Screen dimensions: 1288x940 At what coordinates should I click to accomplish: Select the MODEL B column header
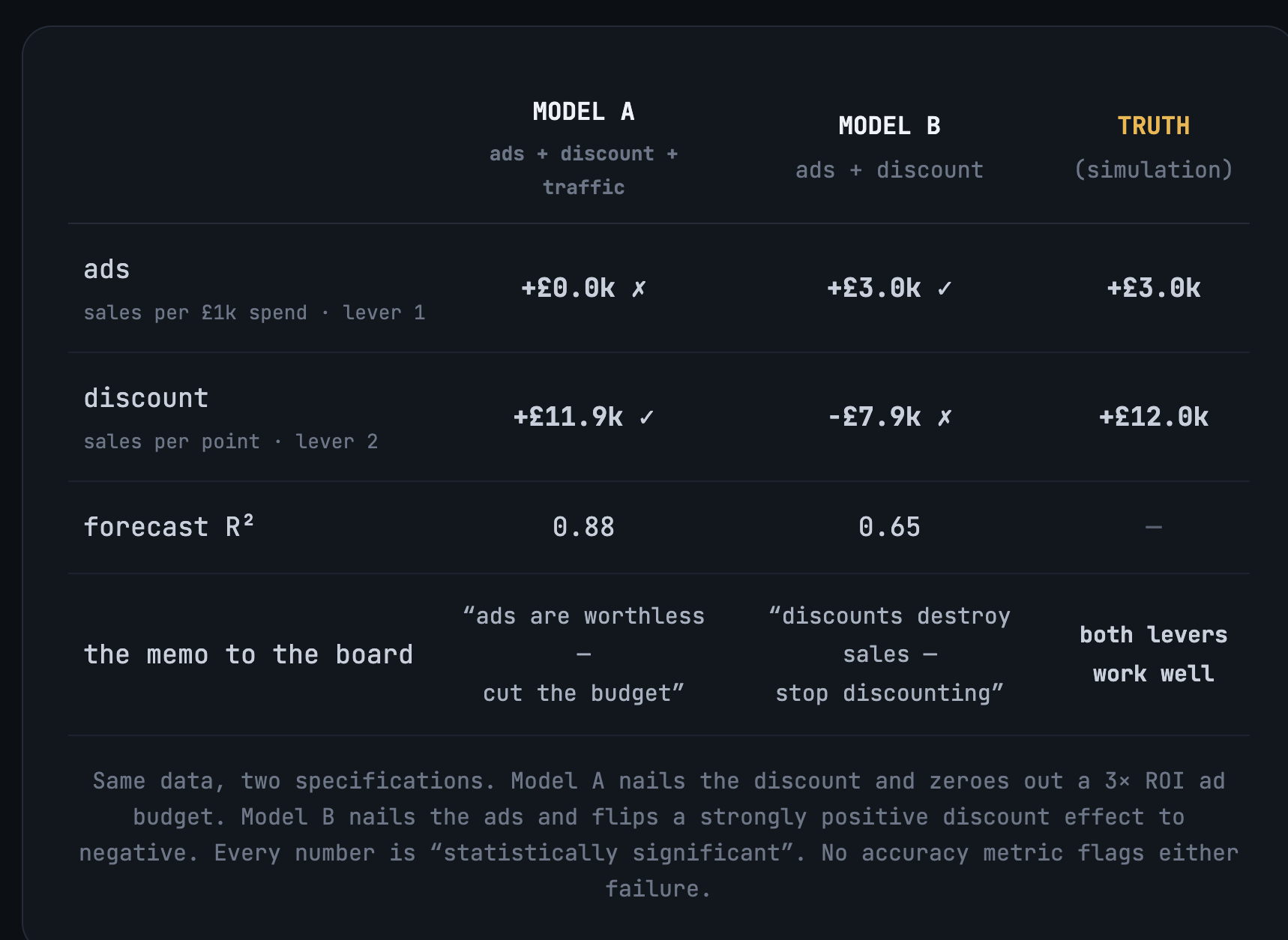889,126
